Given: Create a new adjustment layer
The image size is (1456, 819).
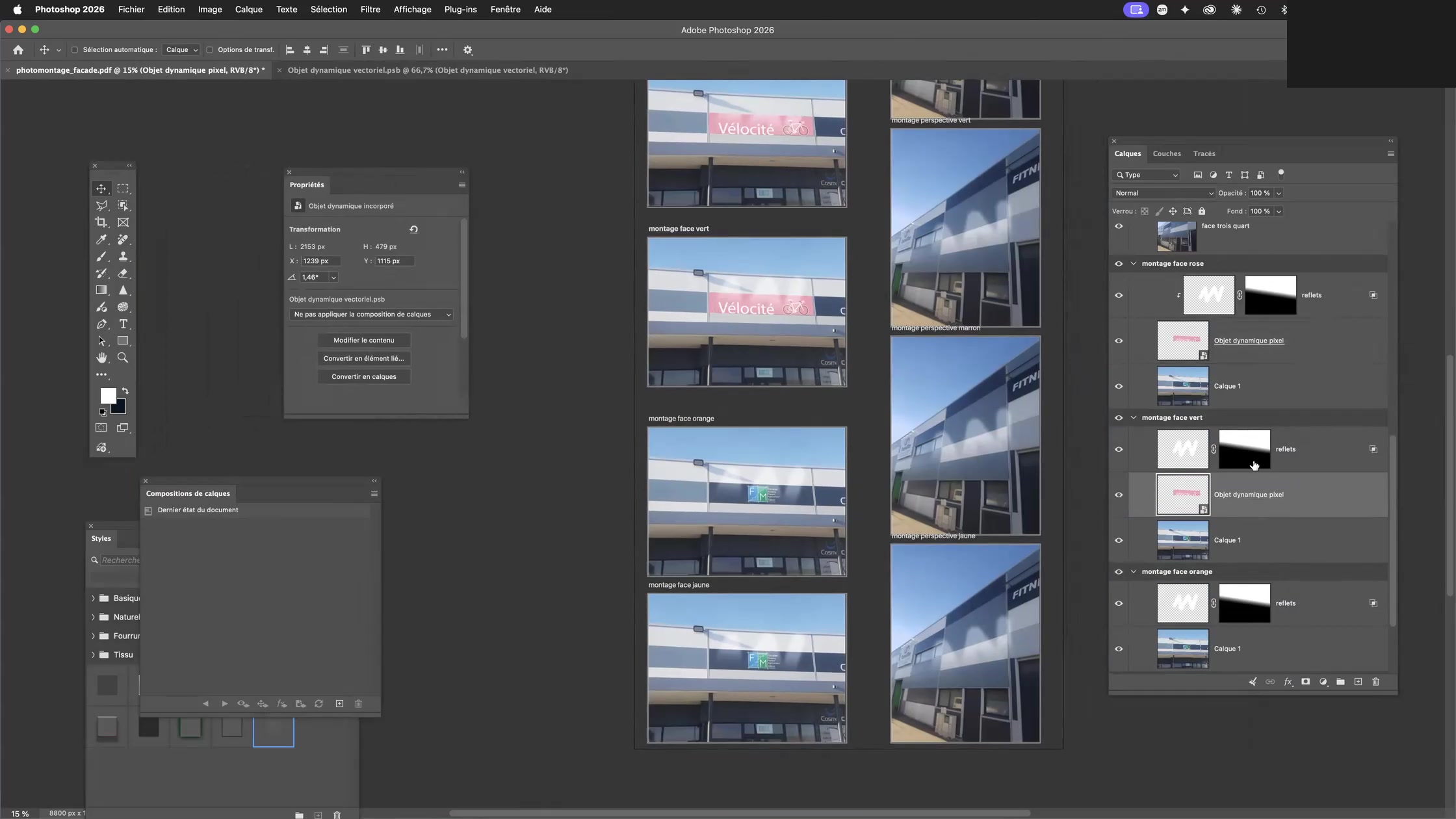Looking at the screenshot, I should (x=1323, y=682).
